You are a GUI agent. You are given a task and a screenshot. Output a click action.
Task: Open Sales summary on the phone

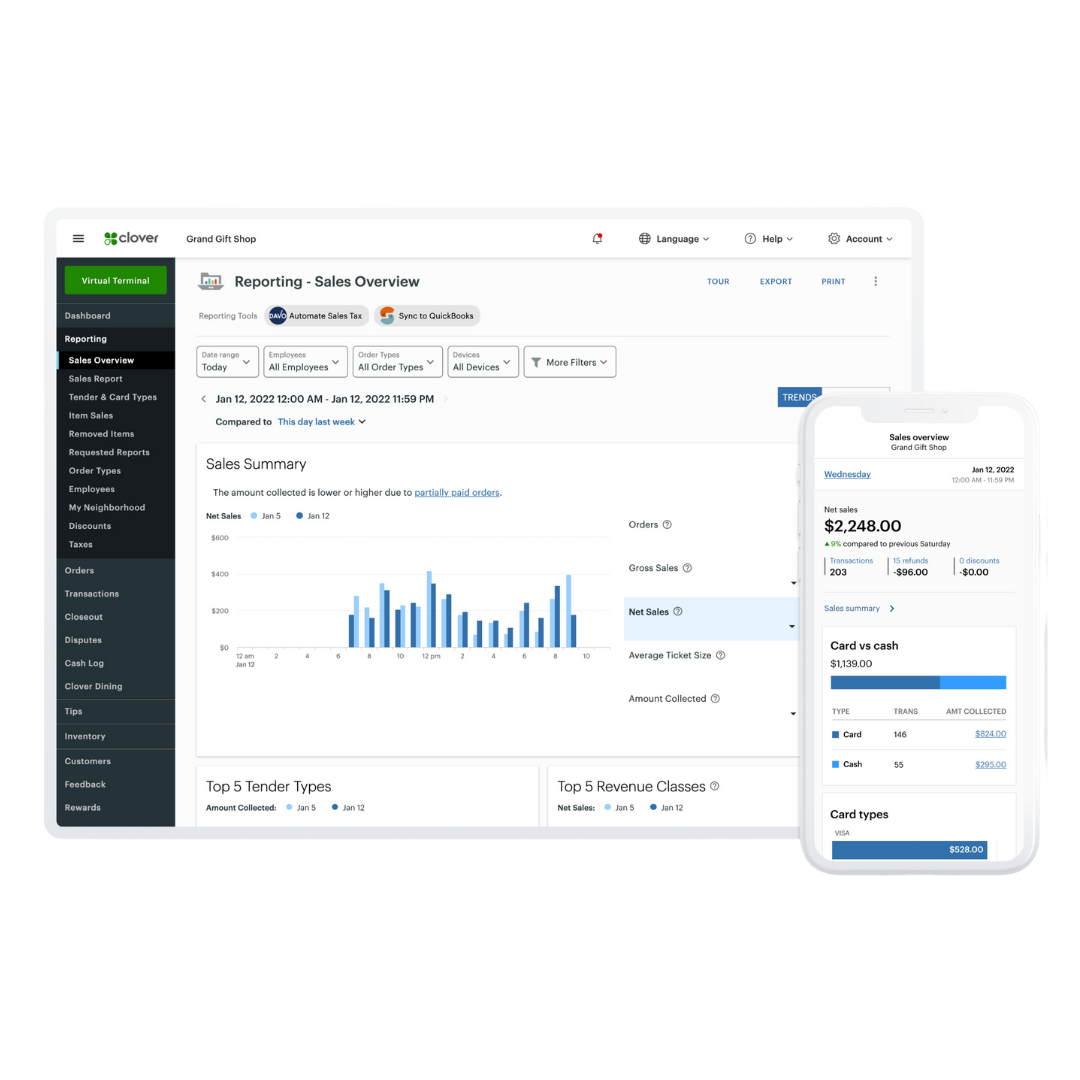point(859,608)
